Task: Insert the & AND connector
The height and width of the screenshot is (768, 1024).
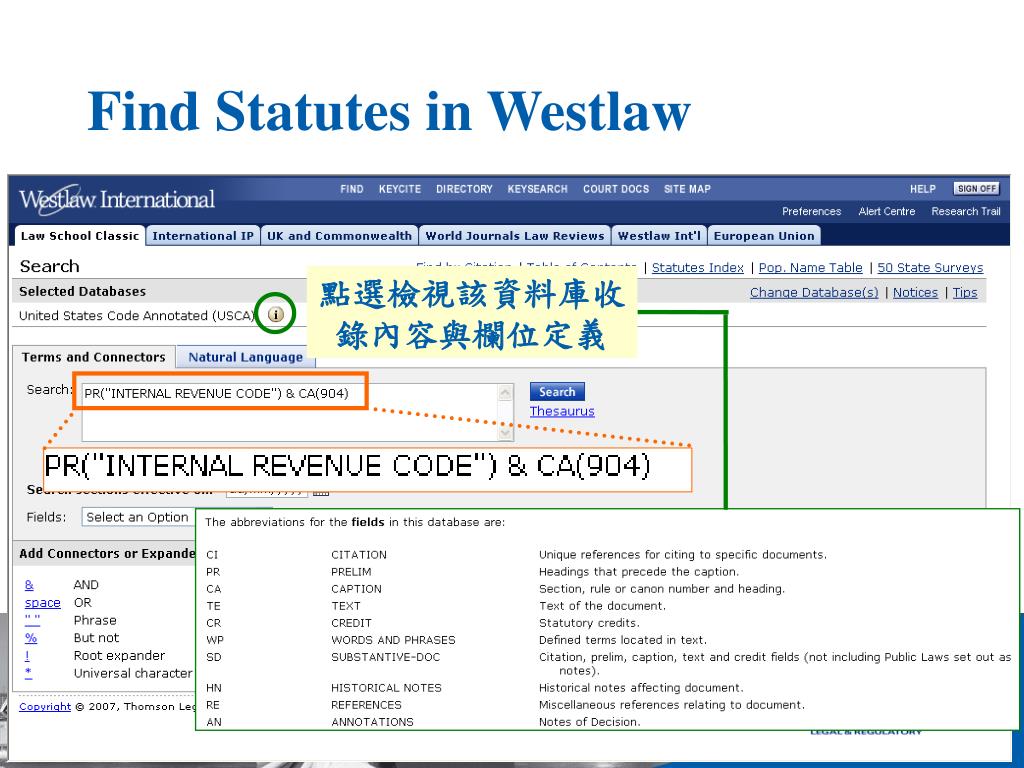Action: pyautogui.click(x=29, y=584)
